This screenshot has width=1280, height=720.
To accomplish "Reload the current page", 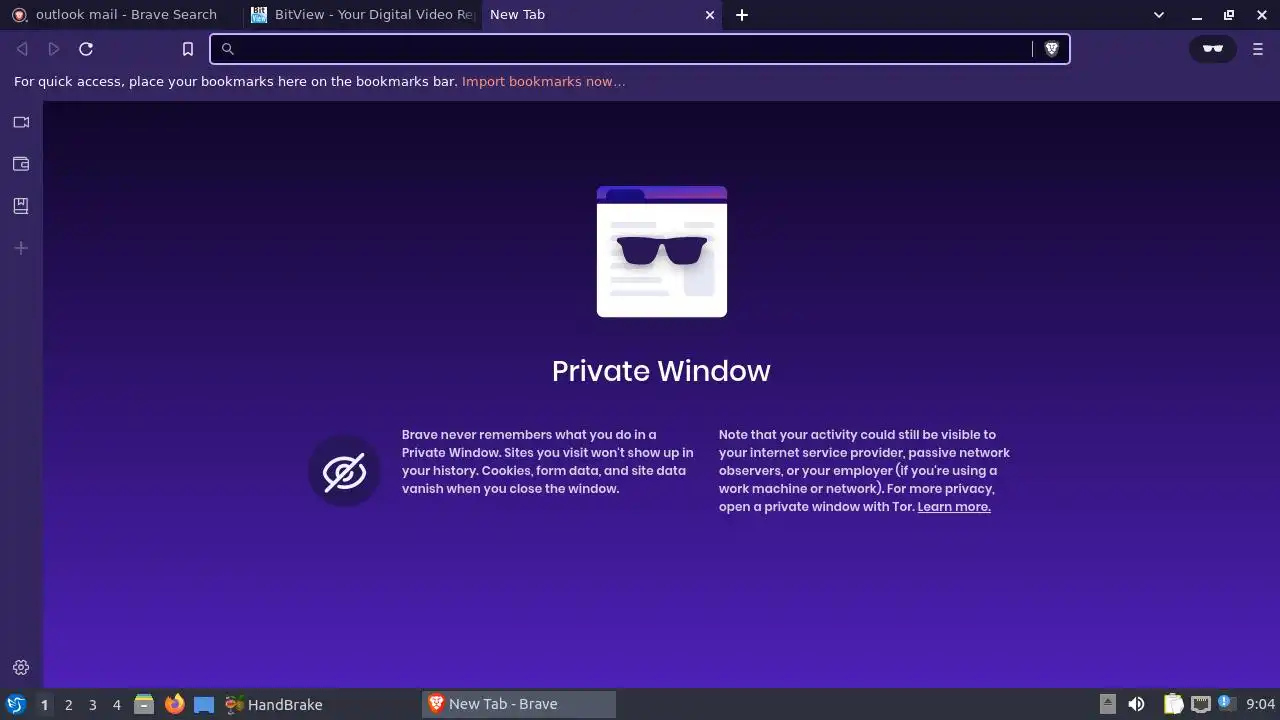I will tap(86, 49).
